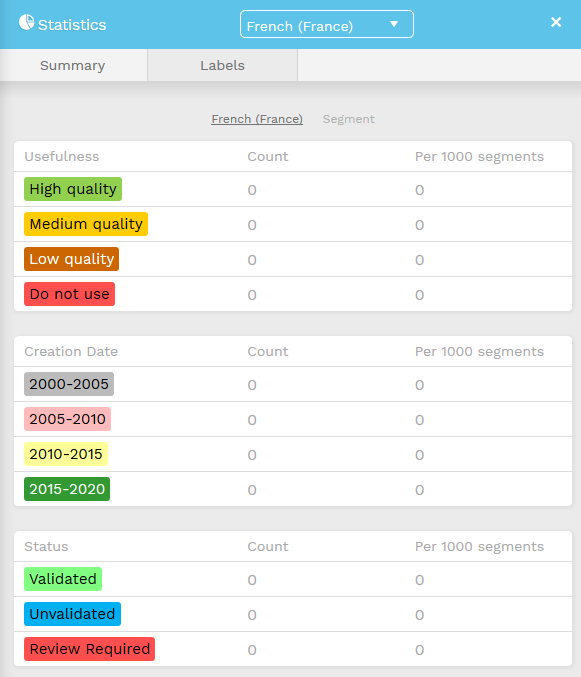This screenshot has width=581, height=677.
Task: Close the Statistics panel
Action: [556, 22]
